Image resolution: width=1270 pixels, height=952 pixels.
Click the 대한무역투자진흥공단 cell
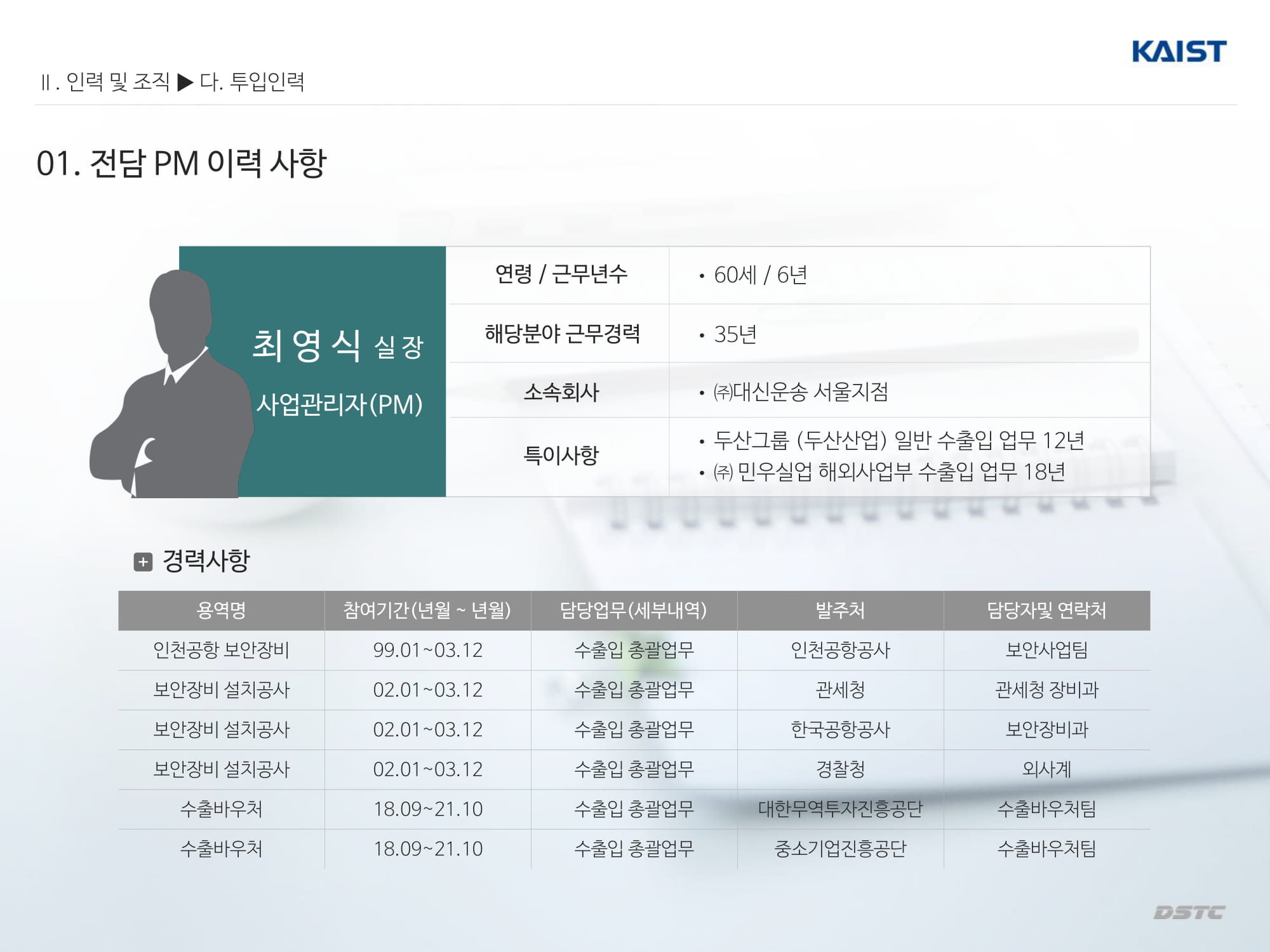[840, 809]
